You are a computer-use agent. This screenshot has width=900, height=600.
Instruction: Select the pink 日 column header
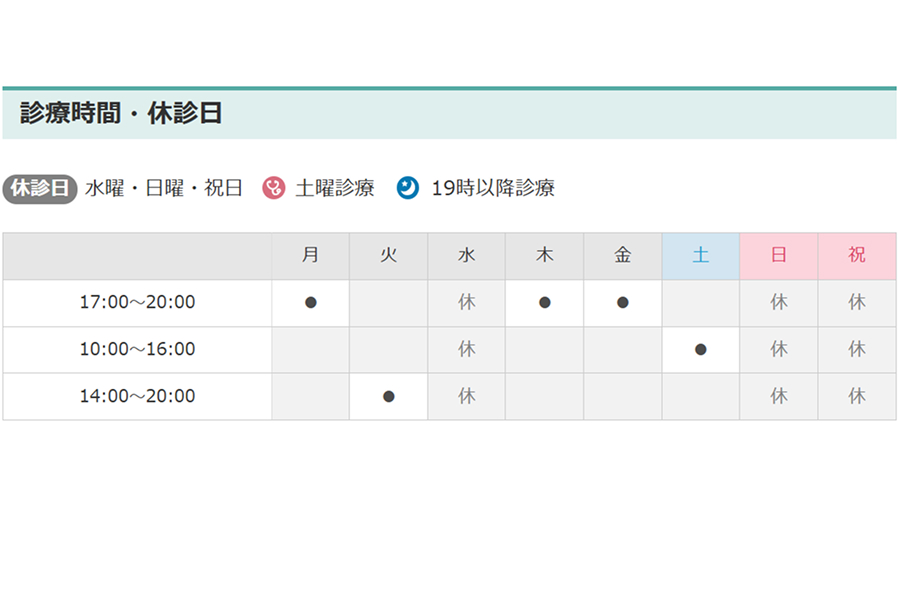tap(778, 256)
